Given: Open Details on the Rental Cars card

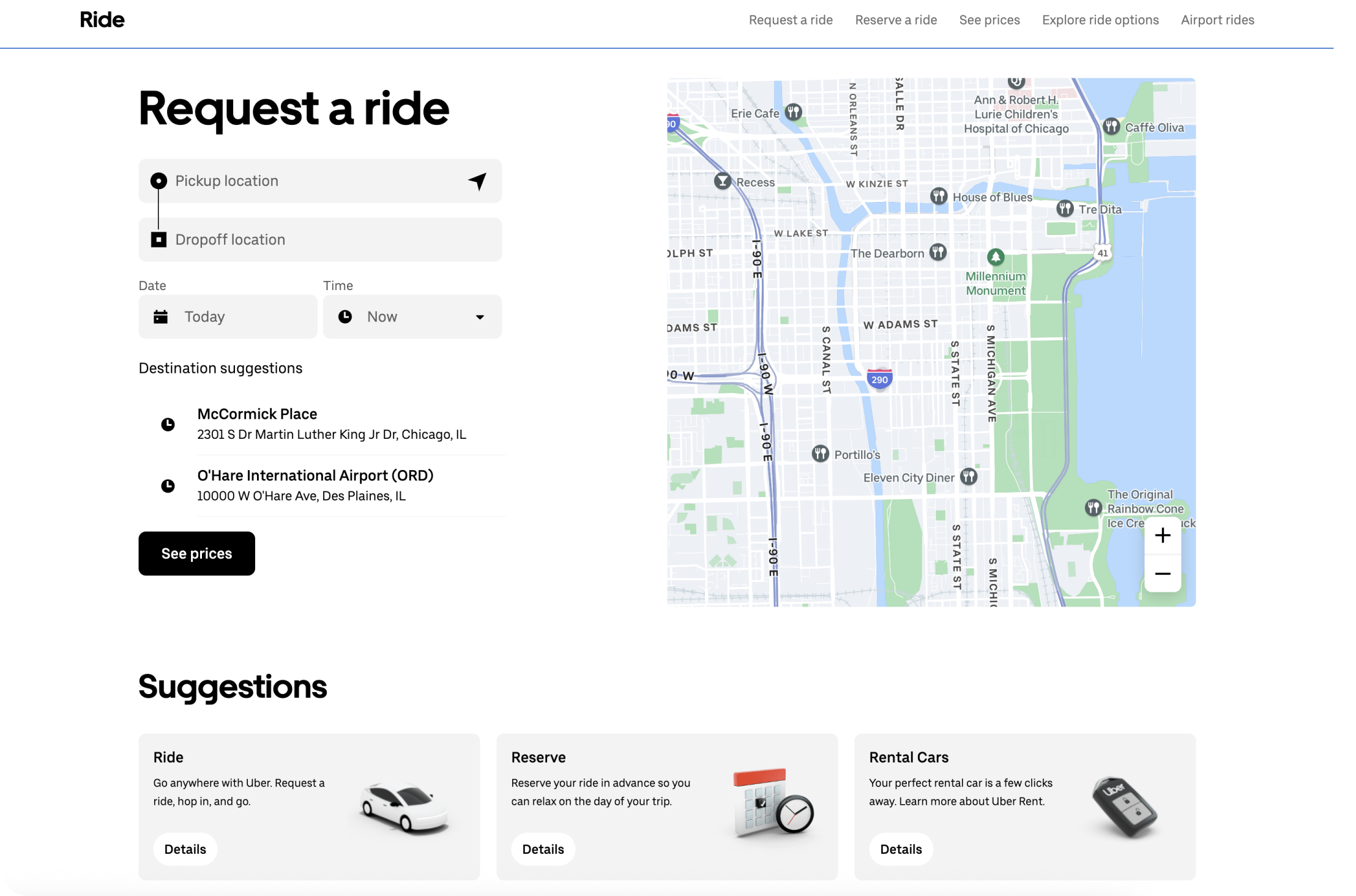Looking at the screenshot, I should click(901, 849).
